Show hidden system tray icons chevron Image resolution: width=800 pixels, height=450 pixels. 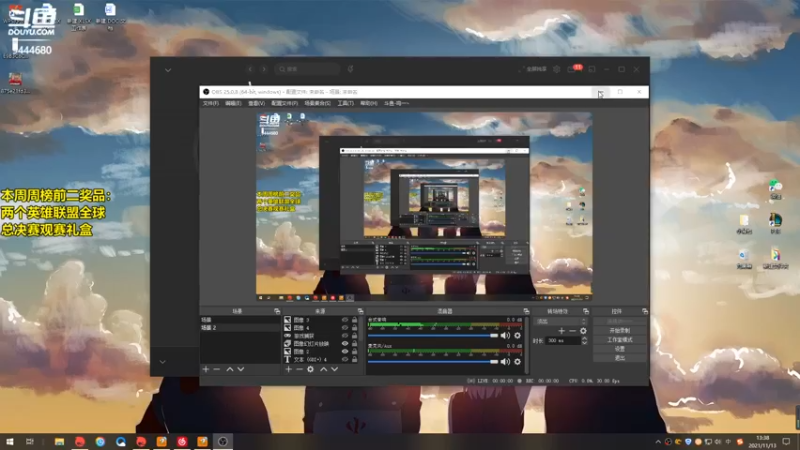(x=658, y=442)
